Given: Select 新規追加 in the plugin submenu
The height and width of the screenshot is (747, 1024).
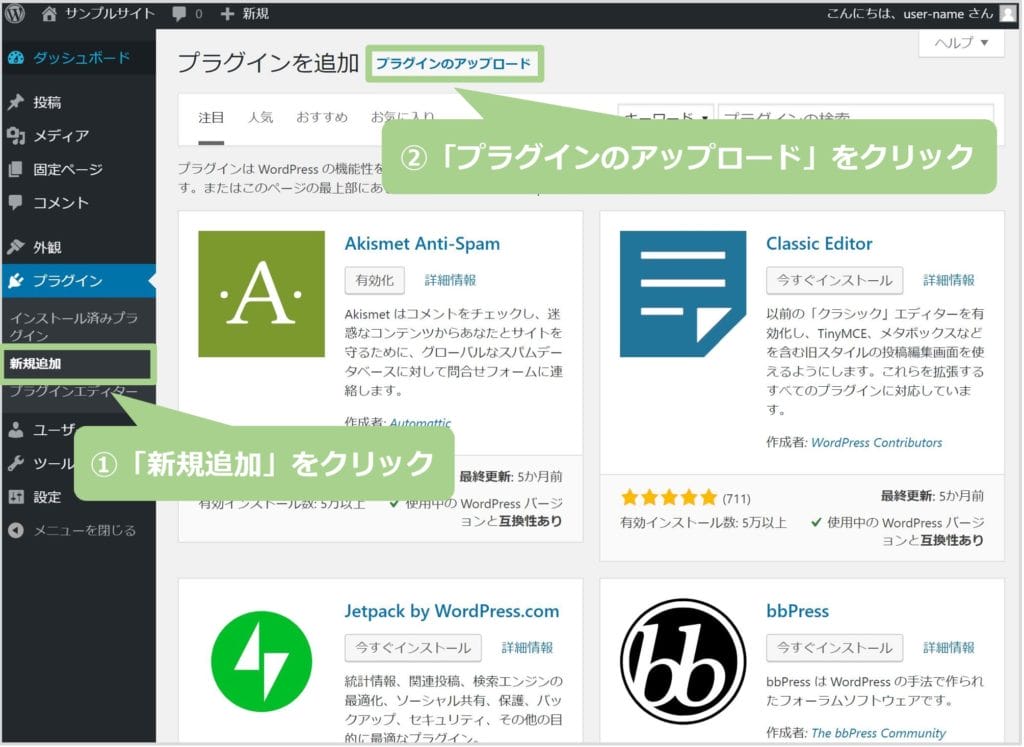Looking at the screenshot, I should [x=35, y=363].
